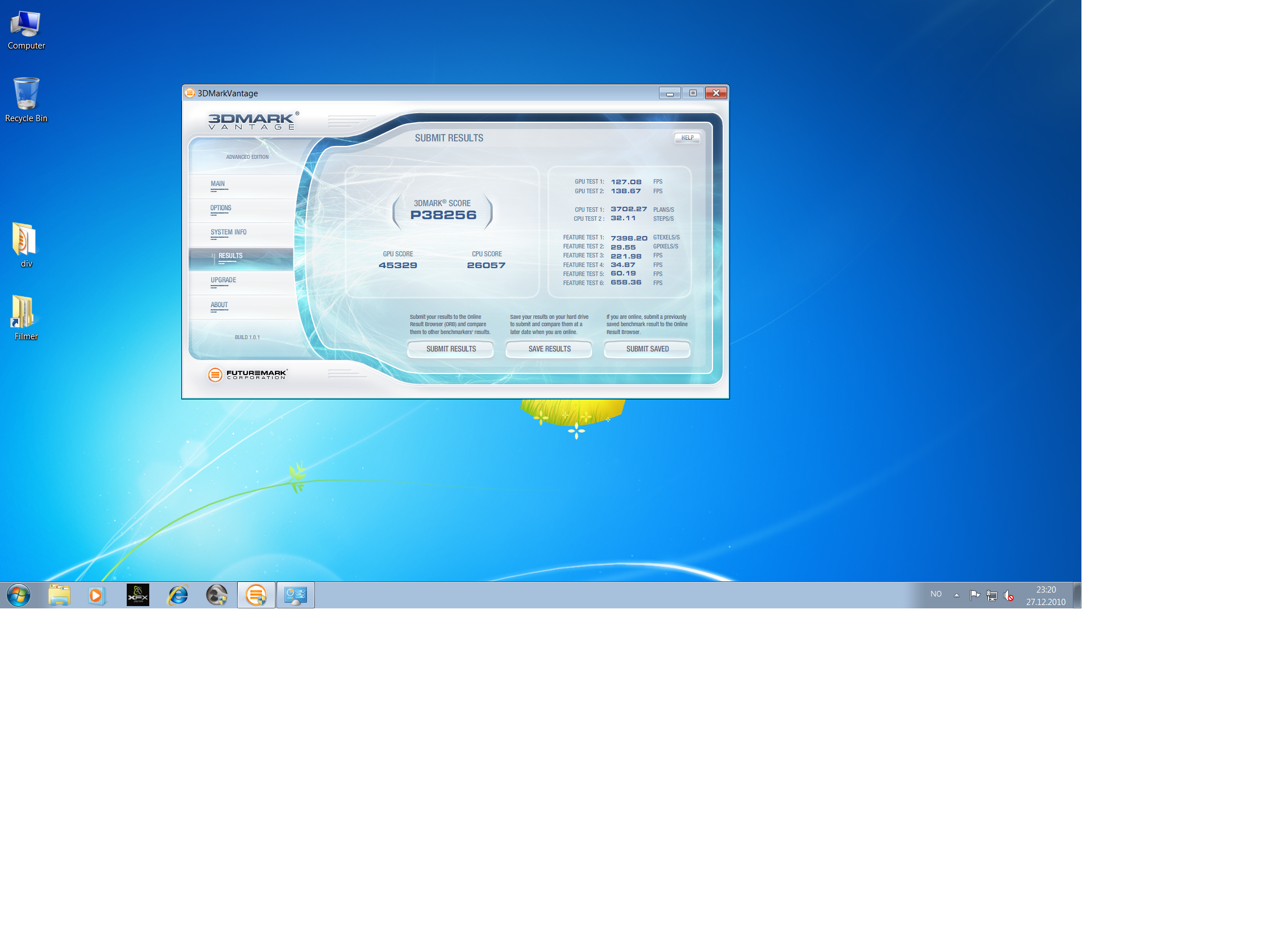Click the HELP button
Screen dimensions: 1269x952
(x=687, y=137)
